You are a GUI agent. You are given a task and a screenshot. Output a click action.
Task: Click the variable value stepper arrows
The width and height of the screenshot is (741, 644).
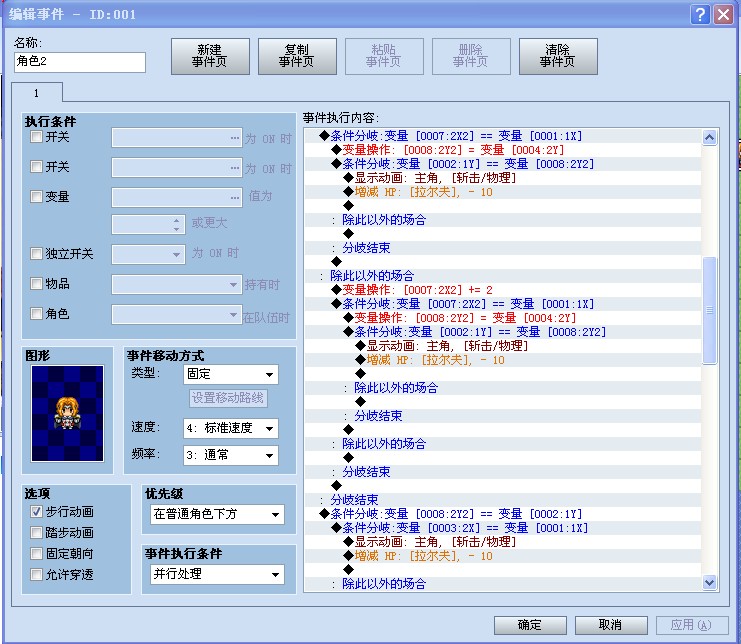click(176, 224)
